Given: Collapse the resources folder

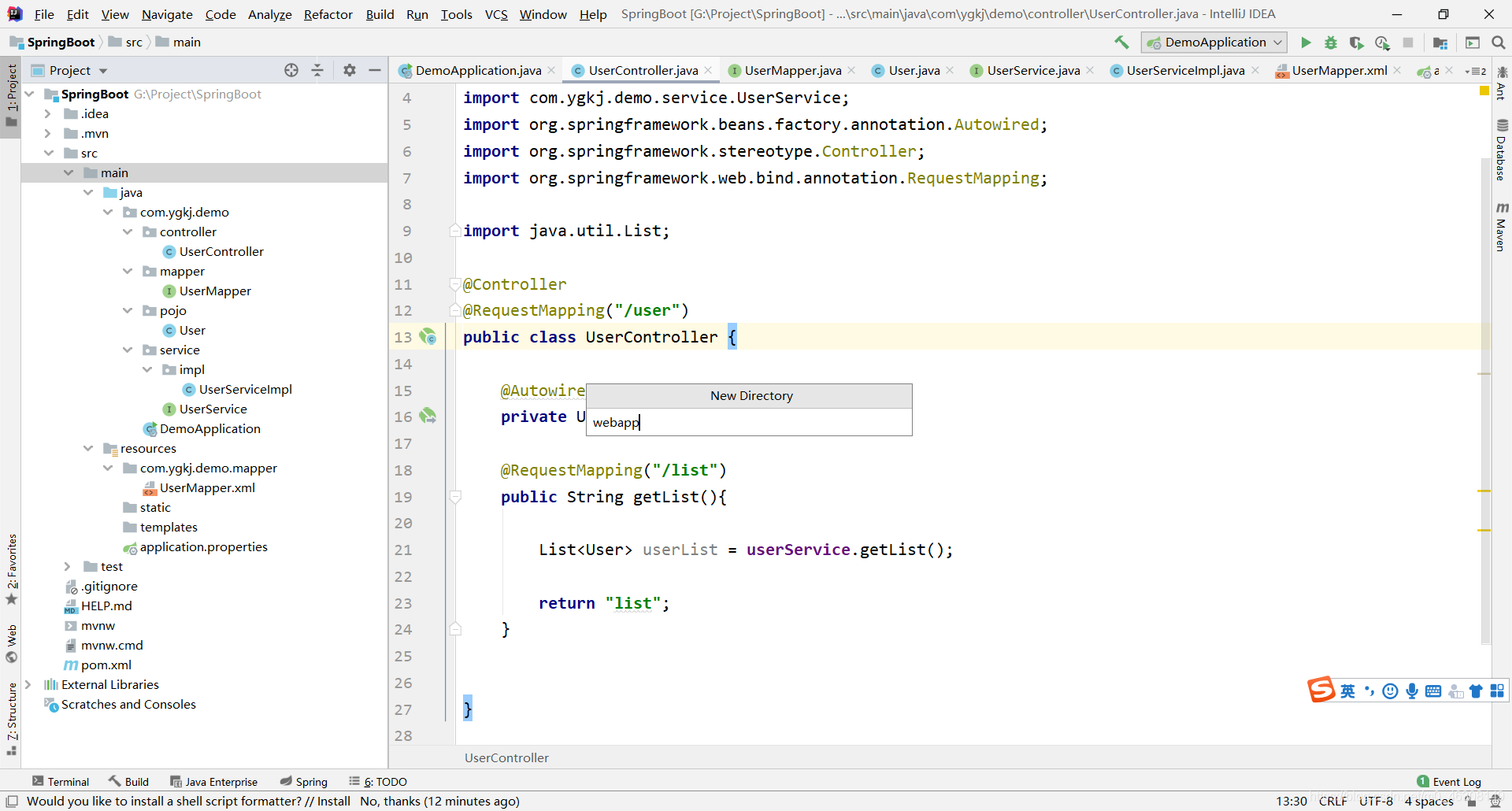Looking at the screenshot, I should [88, 449].
